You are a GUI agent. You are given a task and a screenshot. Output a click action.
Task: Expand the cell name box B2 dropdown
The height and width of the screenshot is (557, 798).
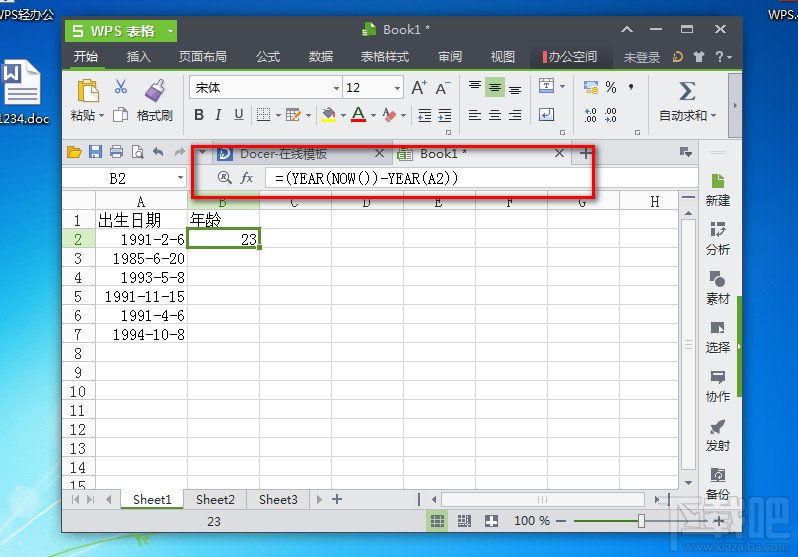click(180, 178)
